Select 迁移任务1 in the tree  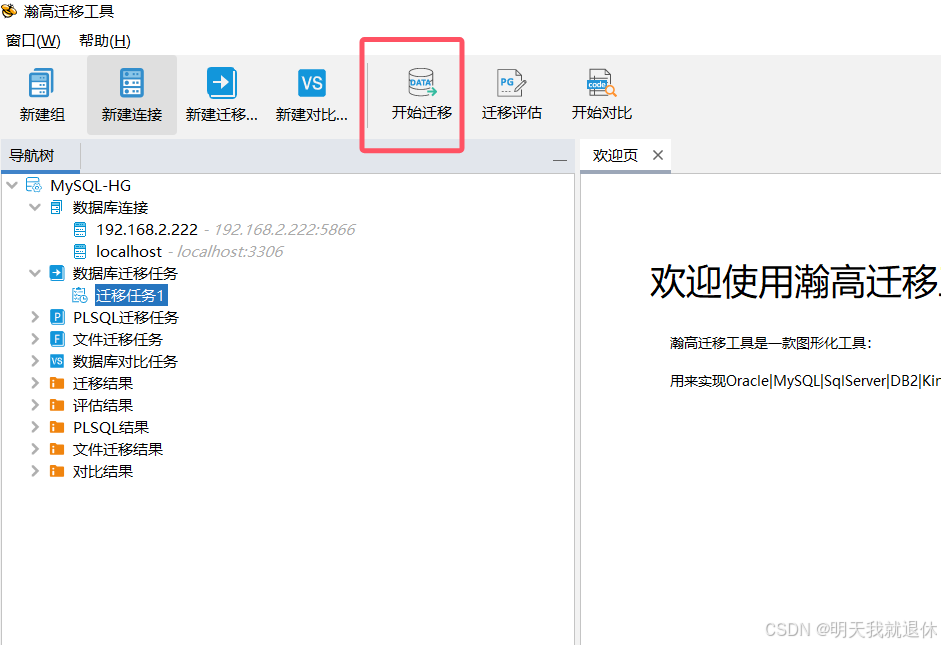(x=130, y=296)
